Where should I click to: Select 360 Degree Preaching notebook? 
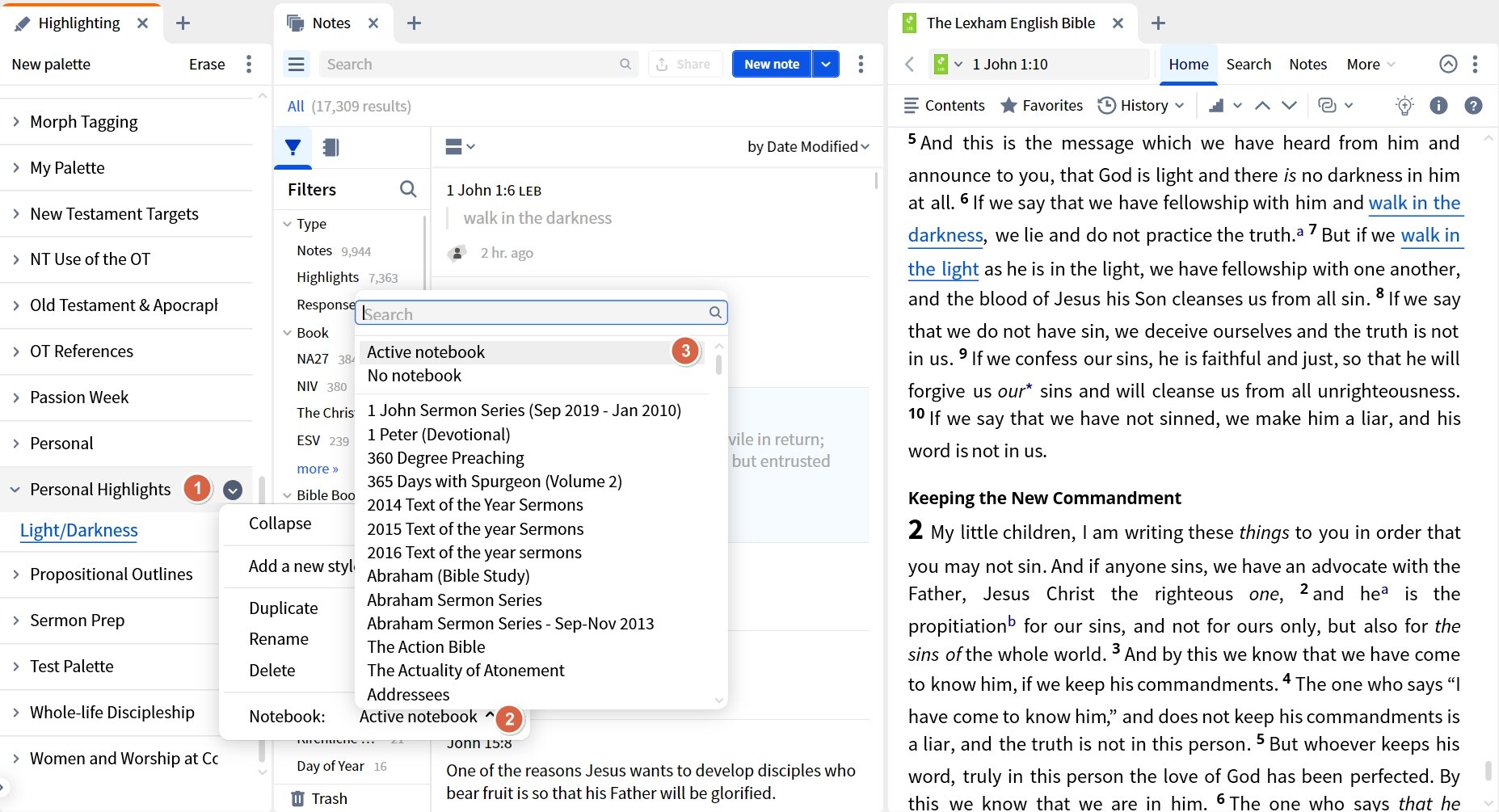pos(445,457)
